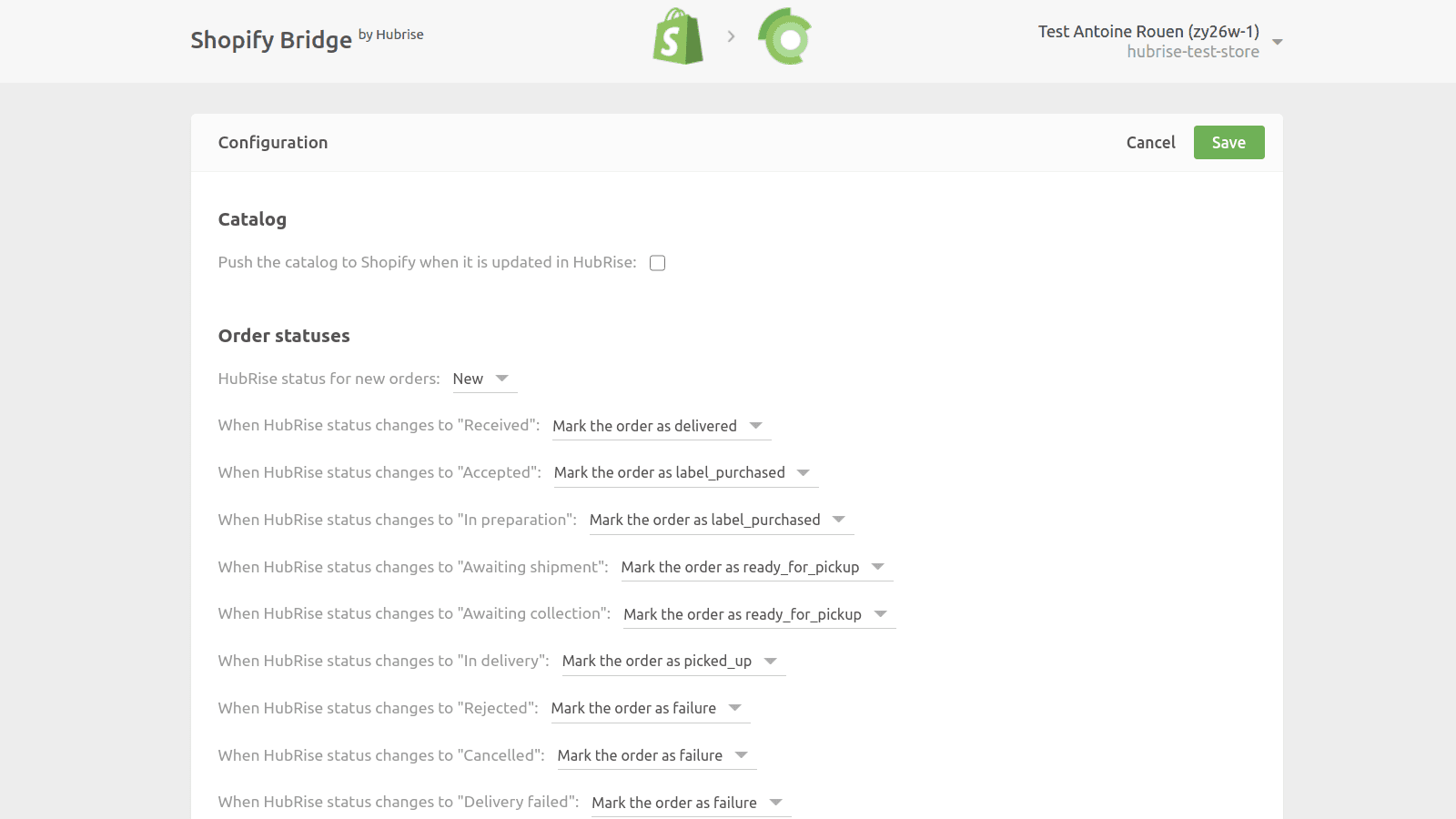Open the "In preparation" status dropdown
Screen dimensions: 1456x819
(720, 521)
